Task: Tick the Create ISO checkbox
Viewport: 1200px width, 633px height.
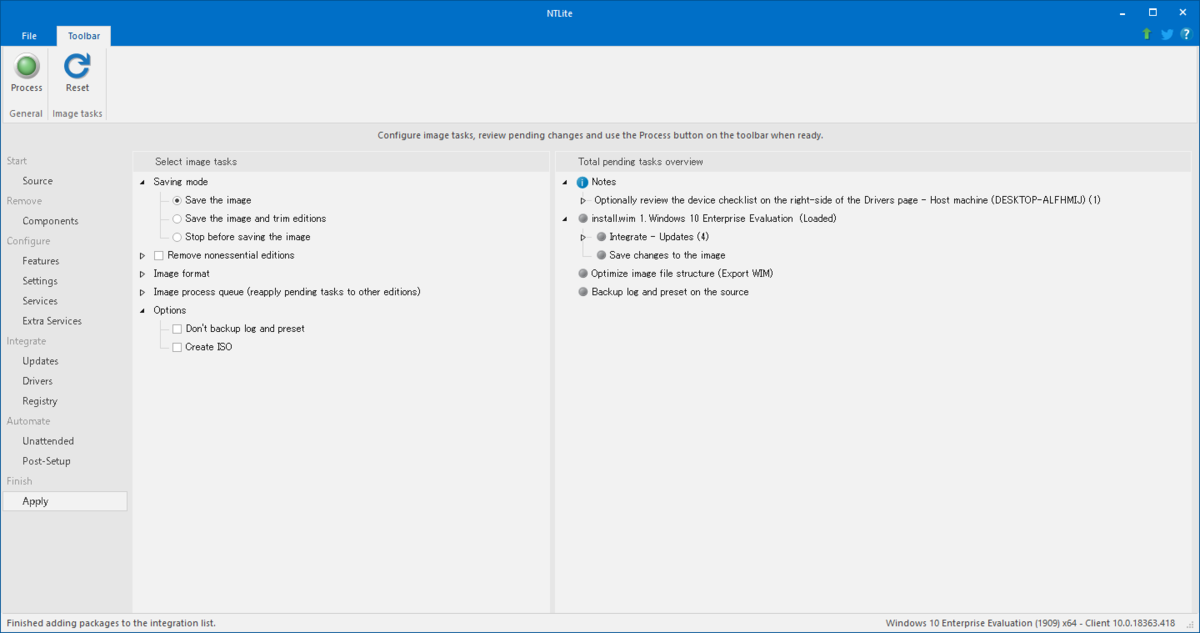Action: [177, 347]
